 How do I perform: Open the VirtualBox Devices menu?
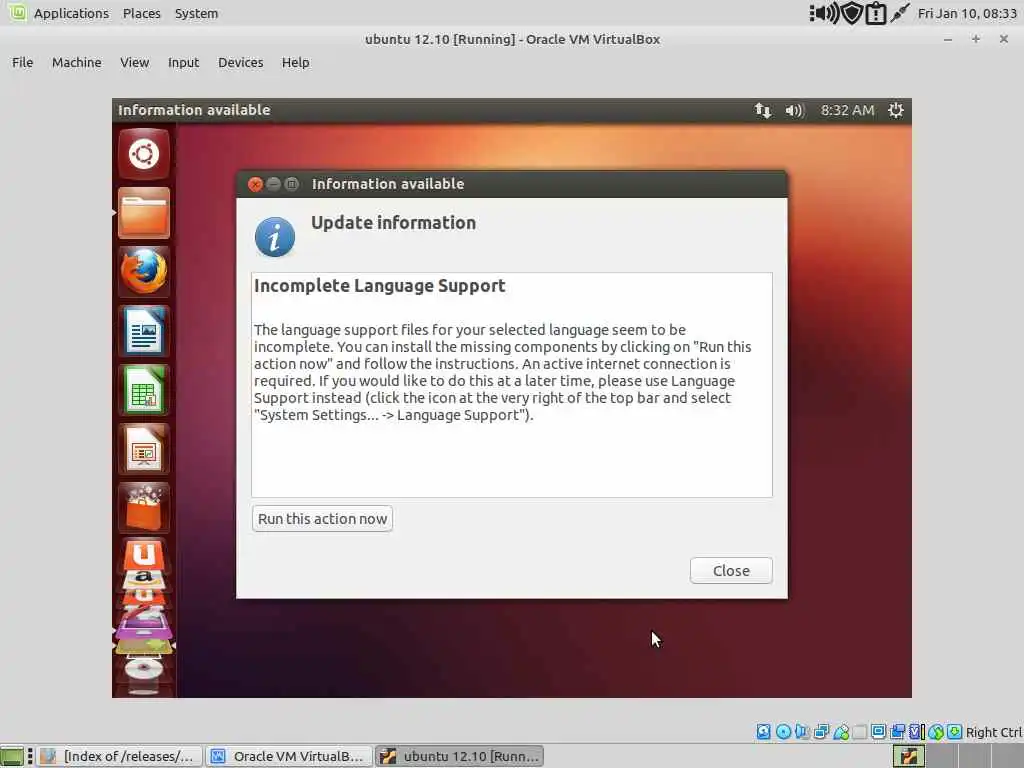(x=240, y=63)
